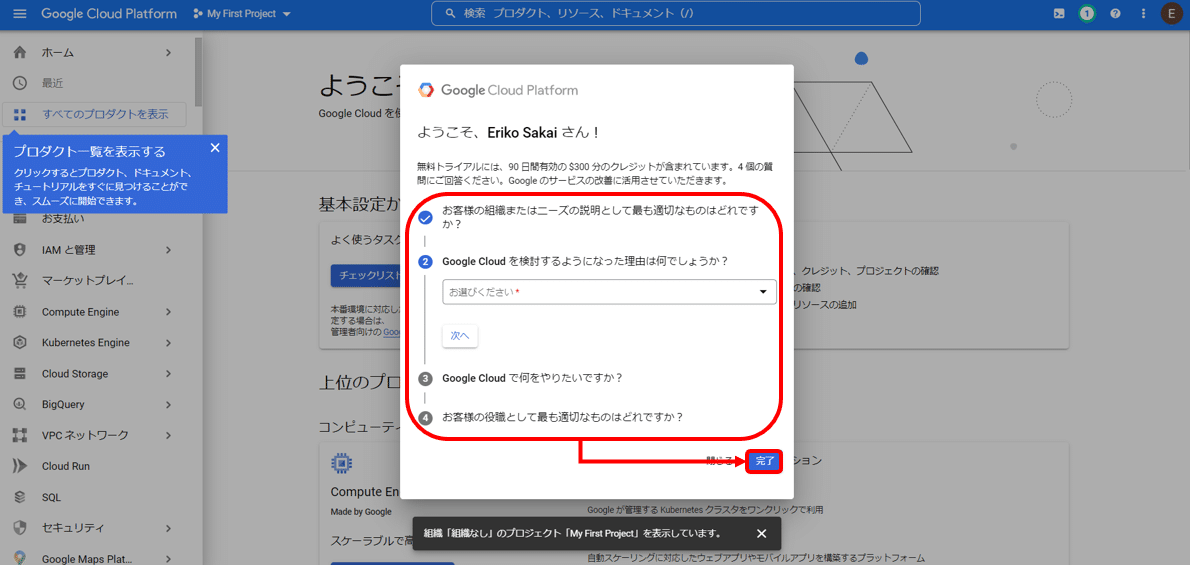The height and width of the screenshot is (565, 1190).
Task: Expand the Compute Engine submenu chevron
Action: 168,312
